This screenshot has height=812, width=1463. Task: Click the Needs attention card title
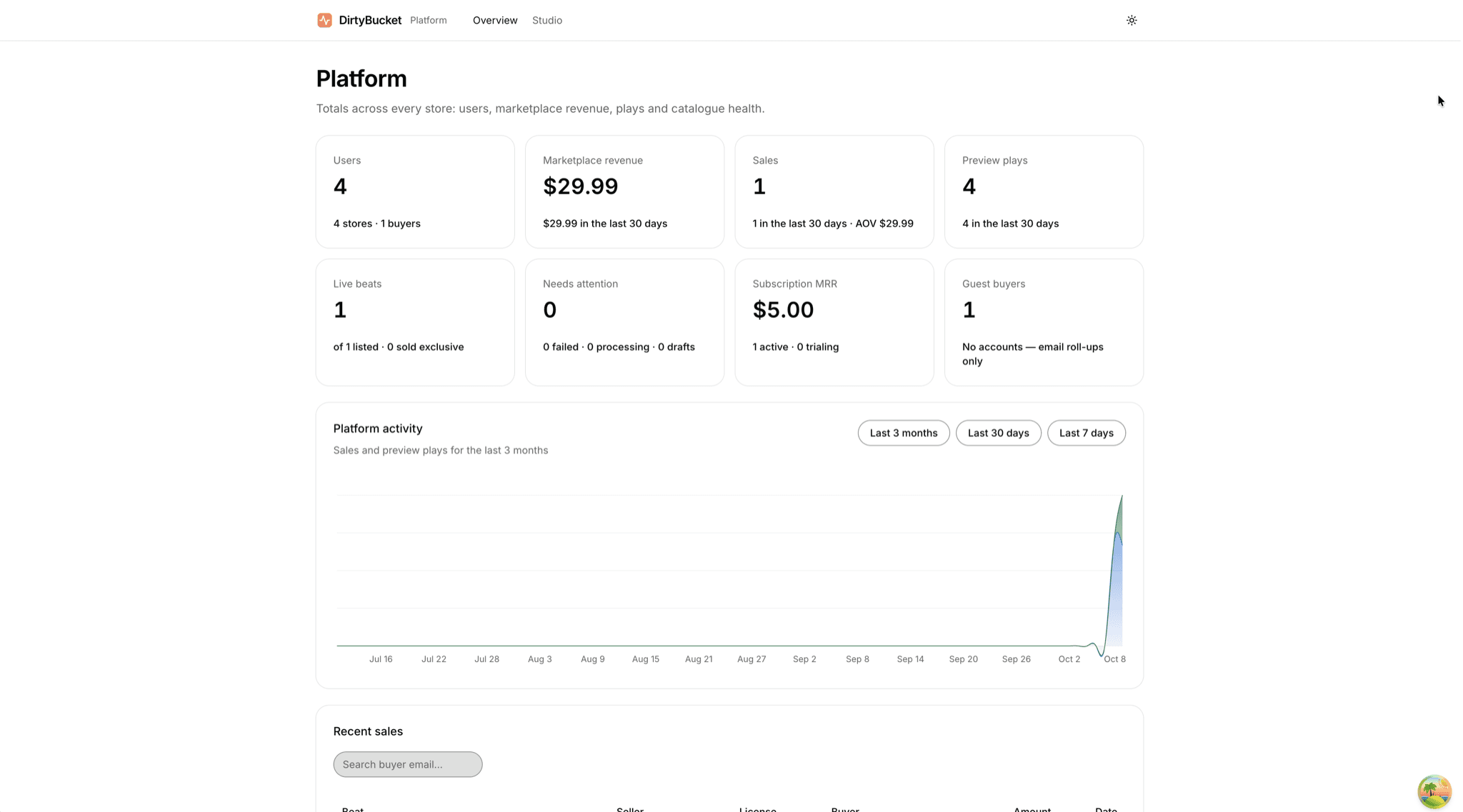580,284
